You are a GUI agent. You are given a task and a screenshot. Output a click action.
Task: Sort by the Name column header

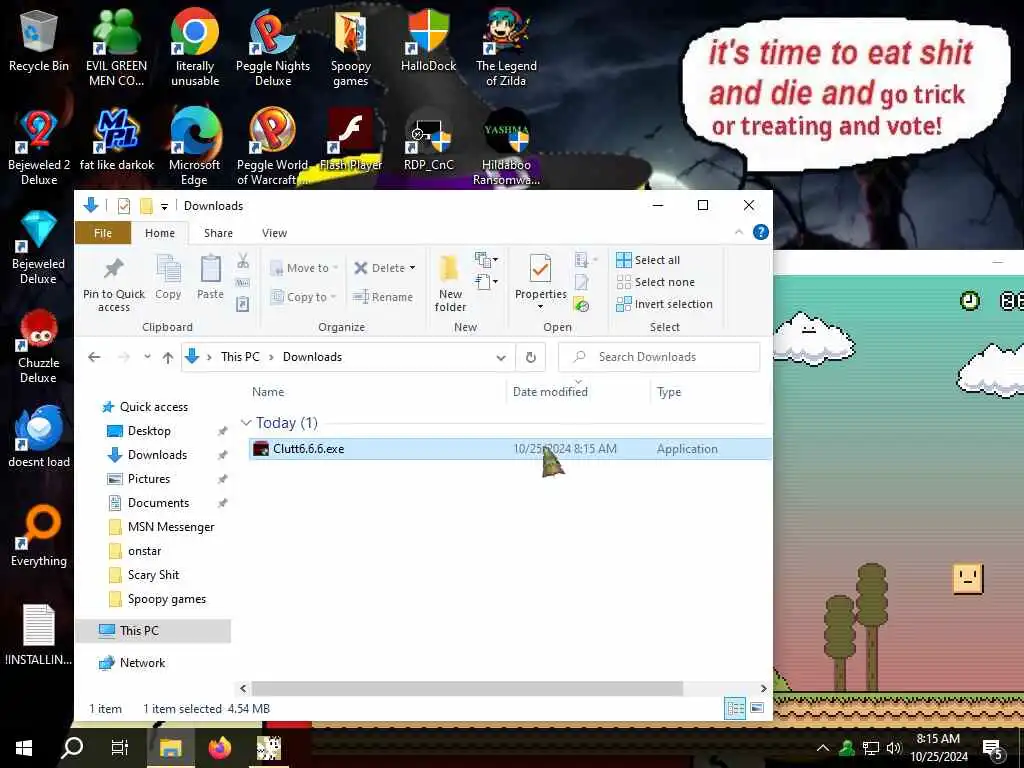click(268, 392)
